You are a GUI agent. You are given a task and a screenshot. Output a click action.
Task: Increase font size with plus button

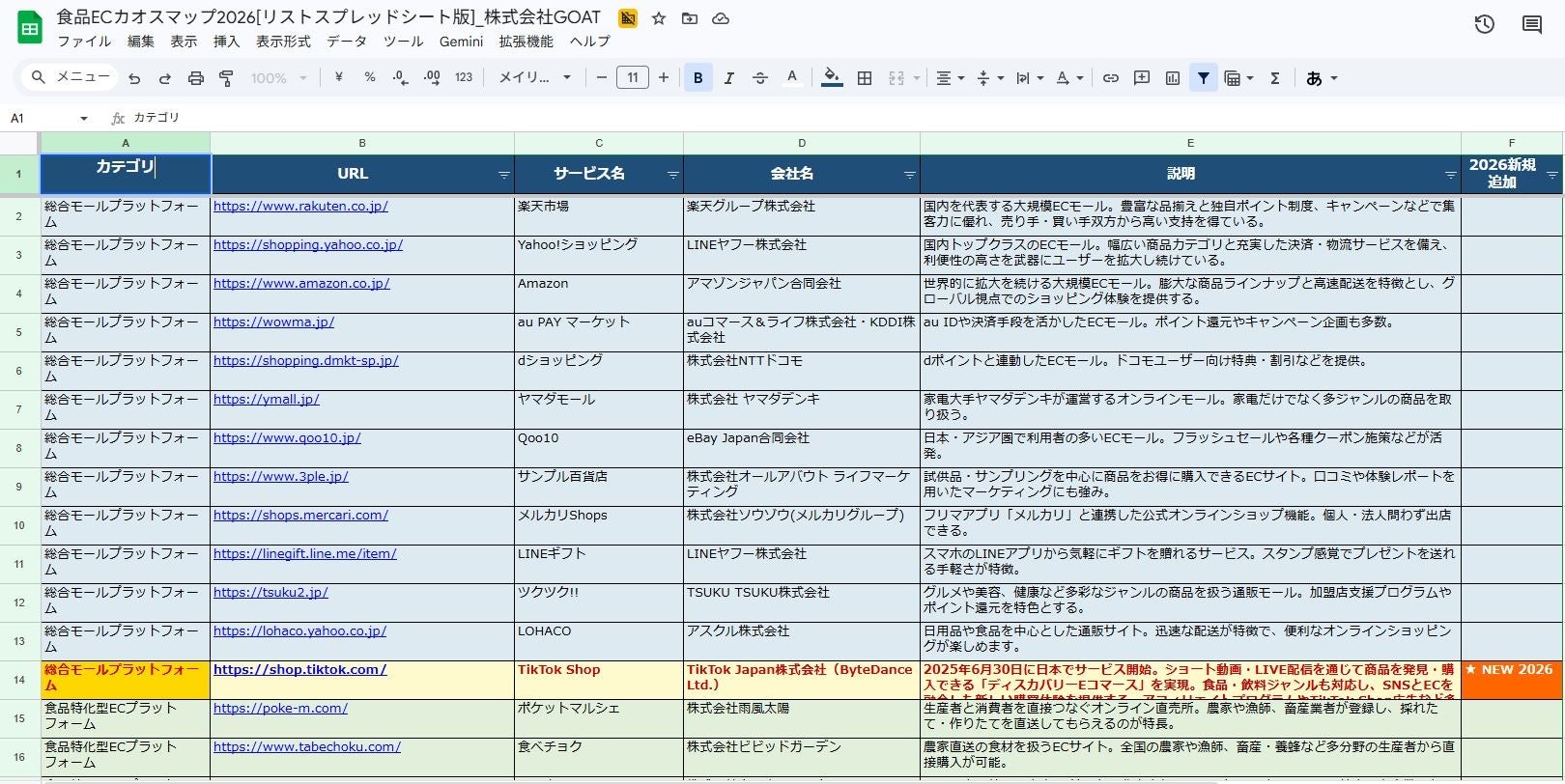(x=664, y=77)
